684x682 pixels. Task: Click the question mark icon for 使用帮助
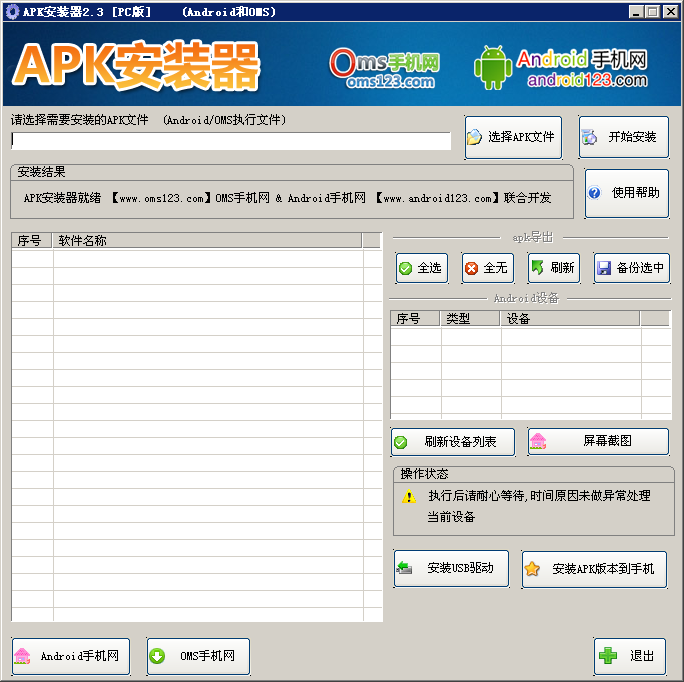coord(594,192)
